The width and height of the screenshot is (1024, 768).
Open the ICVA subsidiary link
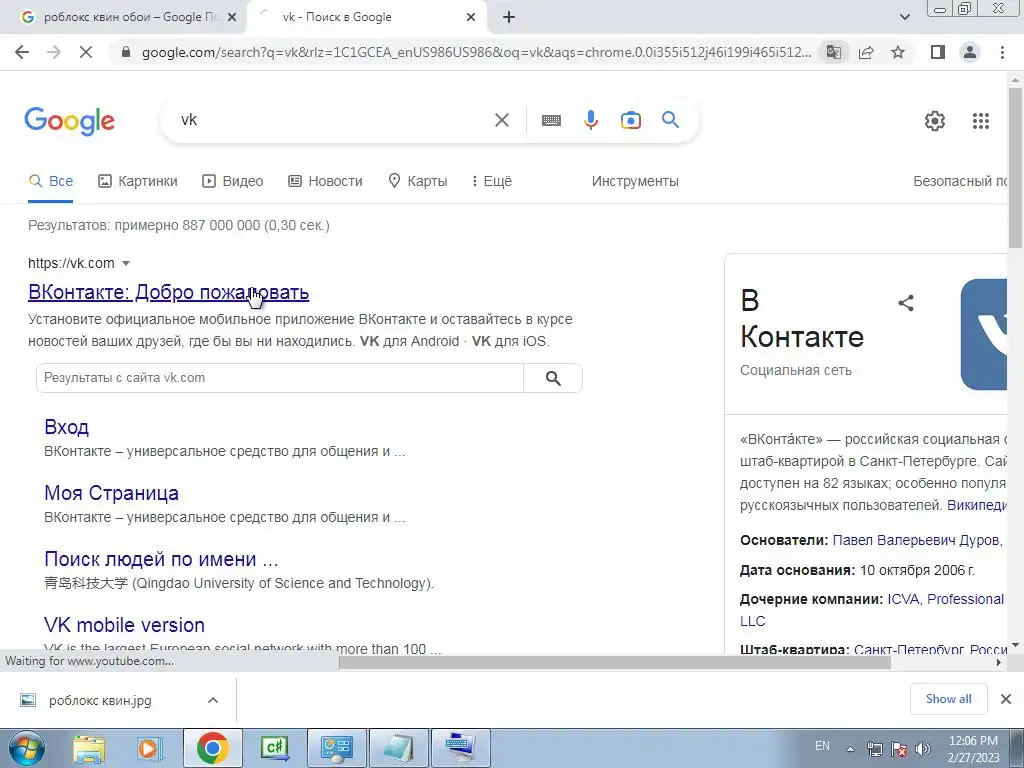903,599
